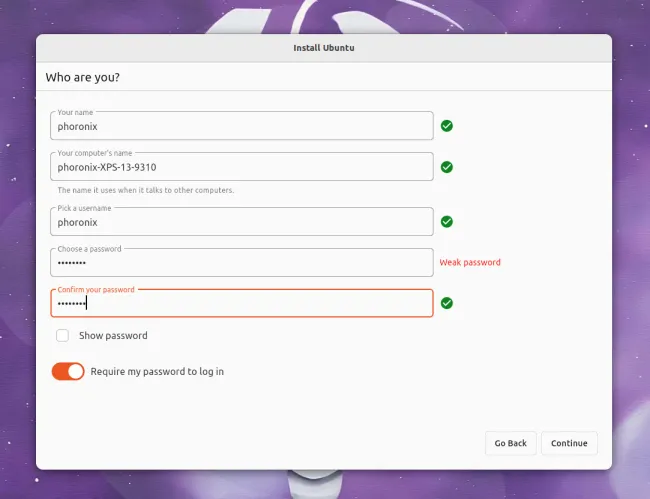Viewport: 650px width, 499px height.
Task: Click the checkmark beside the username field
Action: pos(446,222)
